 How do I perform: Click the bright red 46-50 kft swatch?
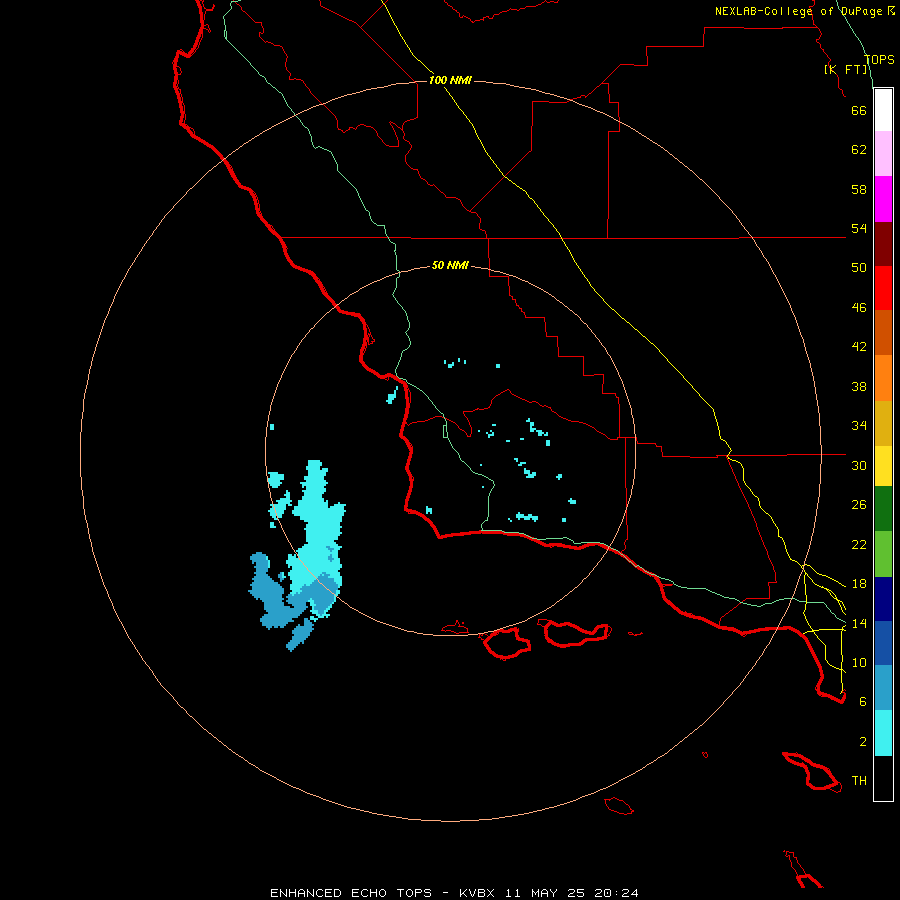pos(883,288)
